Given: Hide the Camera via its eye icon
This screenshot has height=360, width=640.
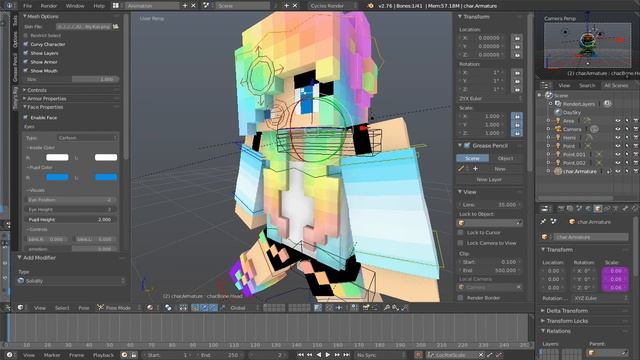Looking at the screenshot, I should (618, 129).
